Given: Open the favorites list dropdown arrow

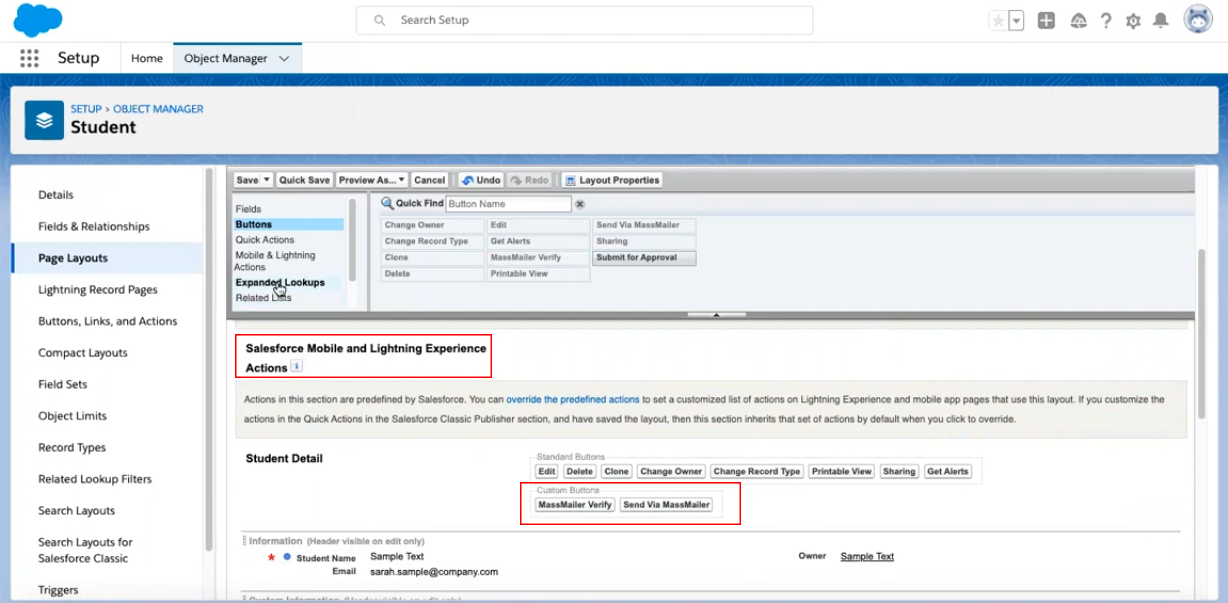Looking at the screenshot, I should [x=1016, y=20].
